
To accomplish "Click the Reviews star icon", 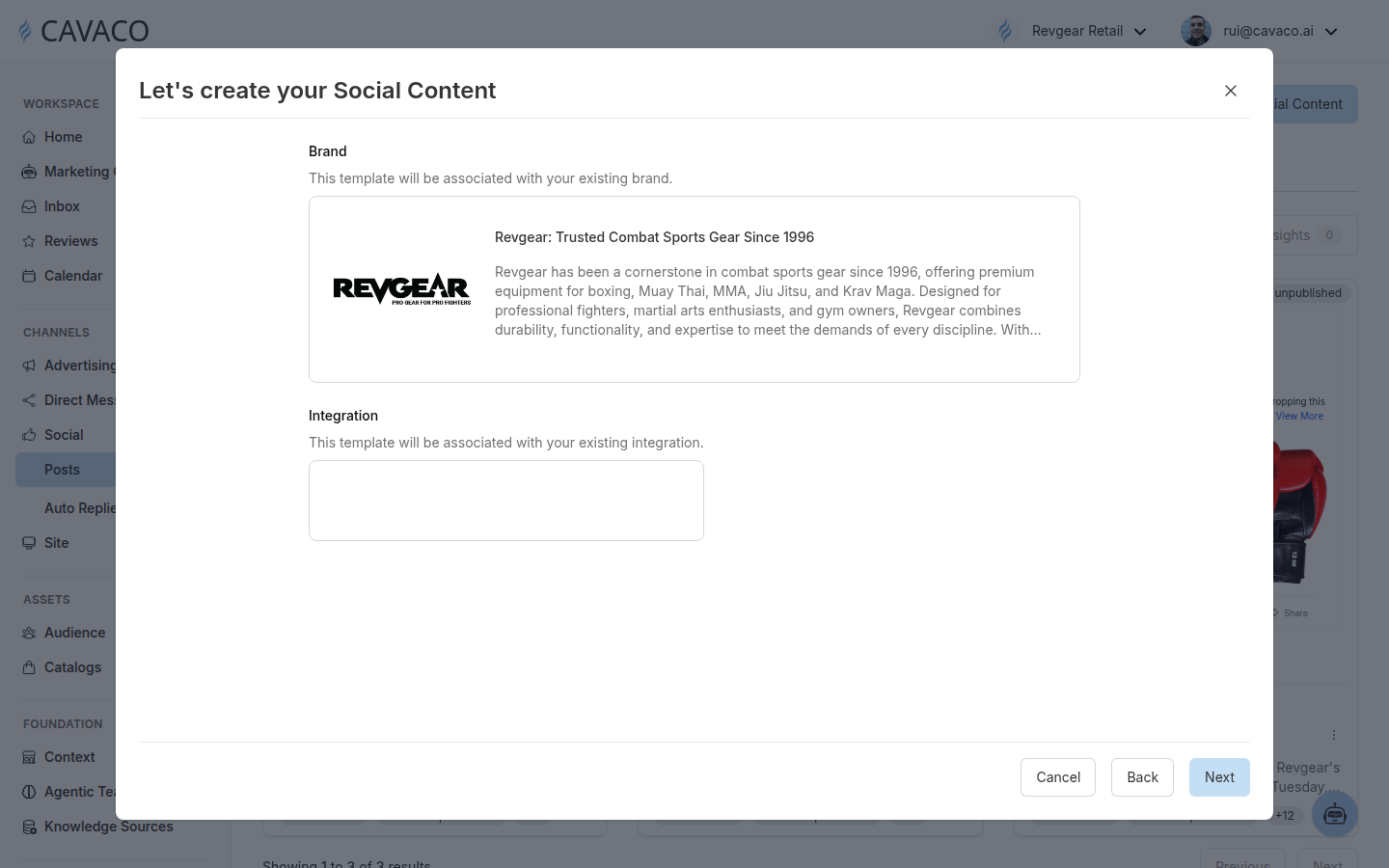I will [29, 241].
